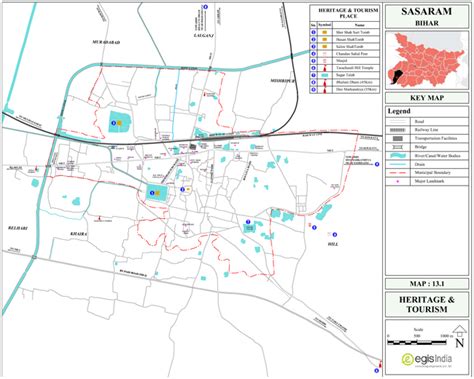This screenshot has height=379, width=474.
Task: Click the MAP : 13.1 label
Action: (x=427, y=284)
